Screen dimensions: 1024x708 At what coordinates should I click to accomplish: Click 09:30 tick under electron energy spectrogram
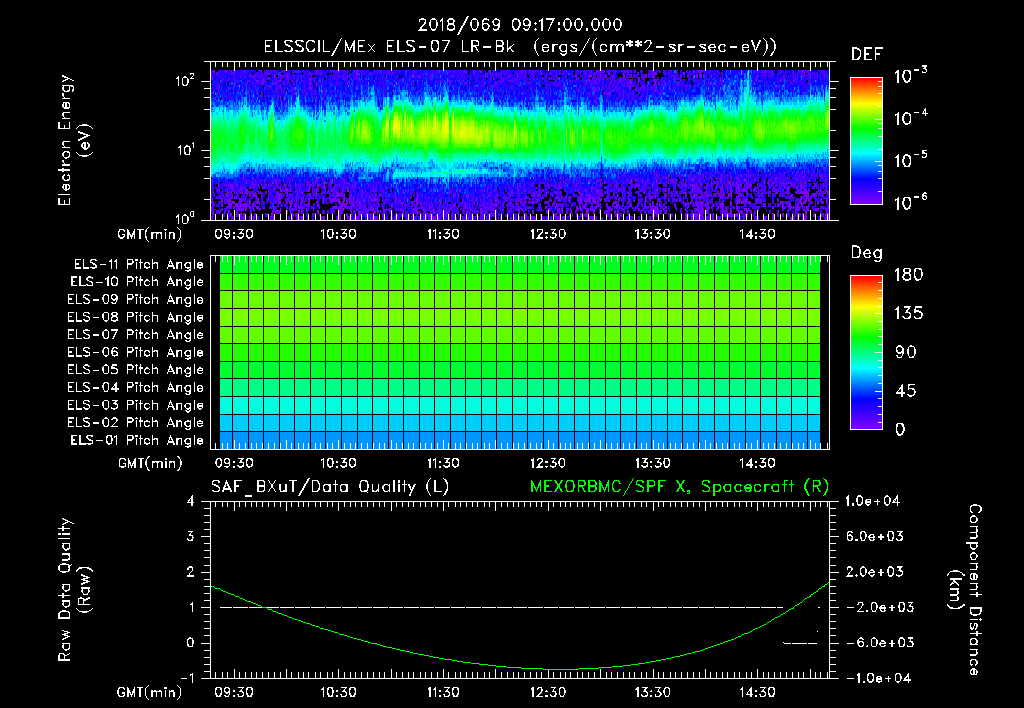point(234,234)
